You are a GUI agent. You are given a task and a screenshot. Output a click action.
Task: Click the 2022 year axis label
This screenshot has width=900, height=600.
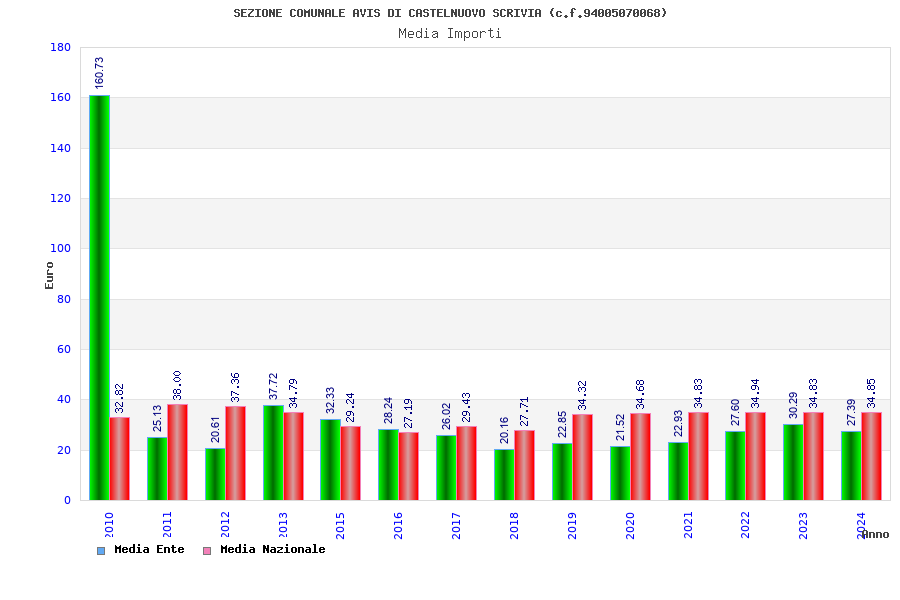pyautogui.click(x=746, y=525)
